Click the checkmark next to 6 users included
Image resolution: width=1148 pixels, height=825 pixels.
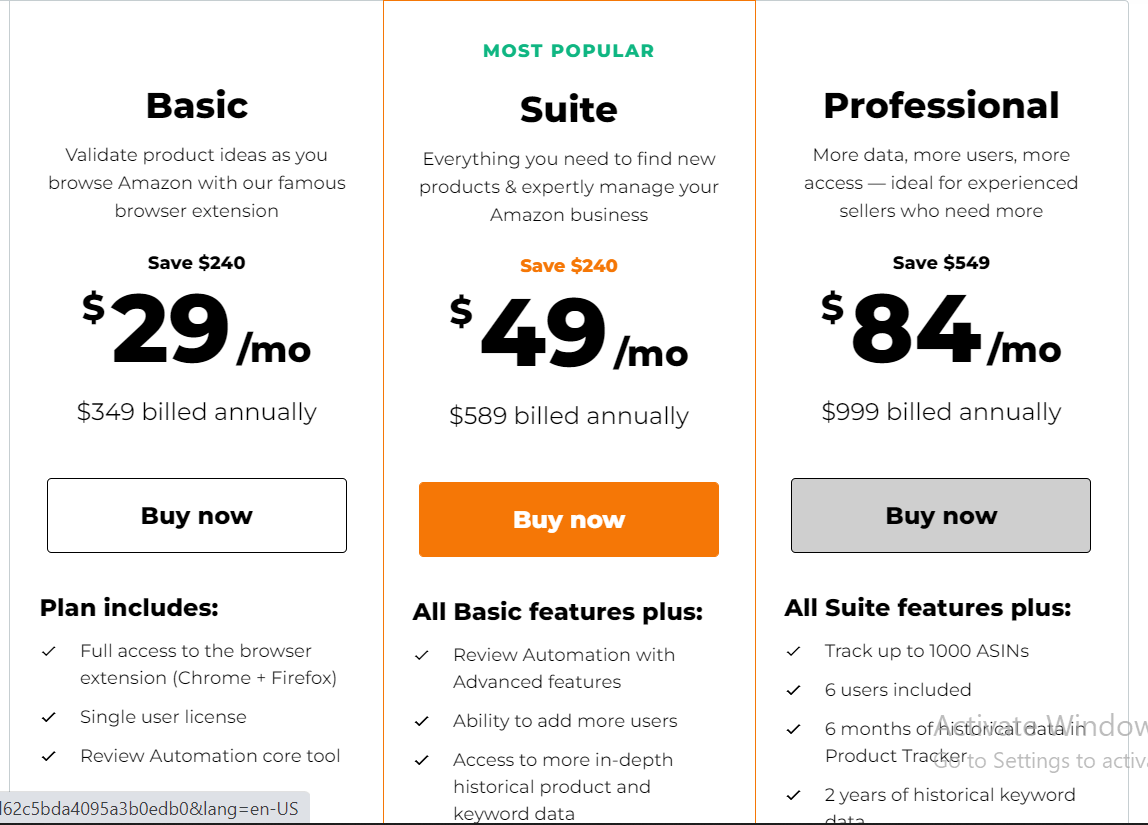(794, 691)
